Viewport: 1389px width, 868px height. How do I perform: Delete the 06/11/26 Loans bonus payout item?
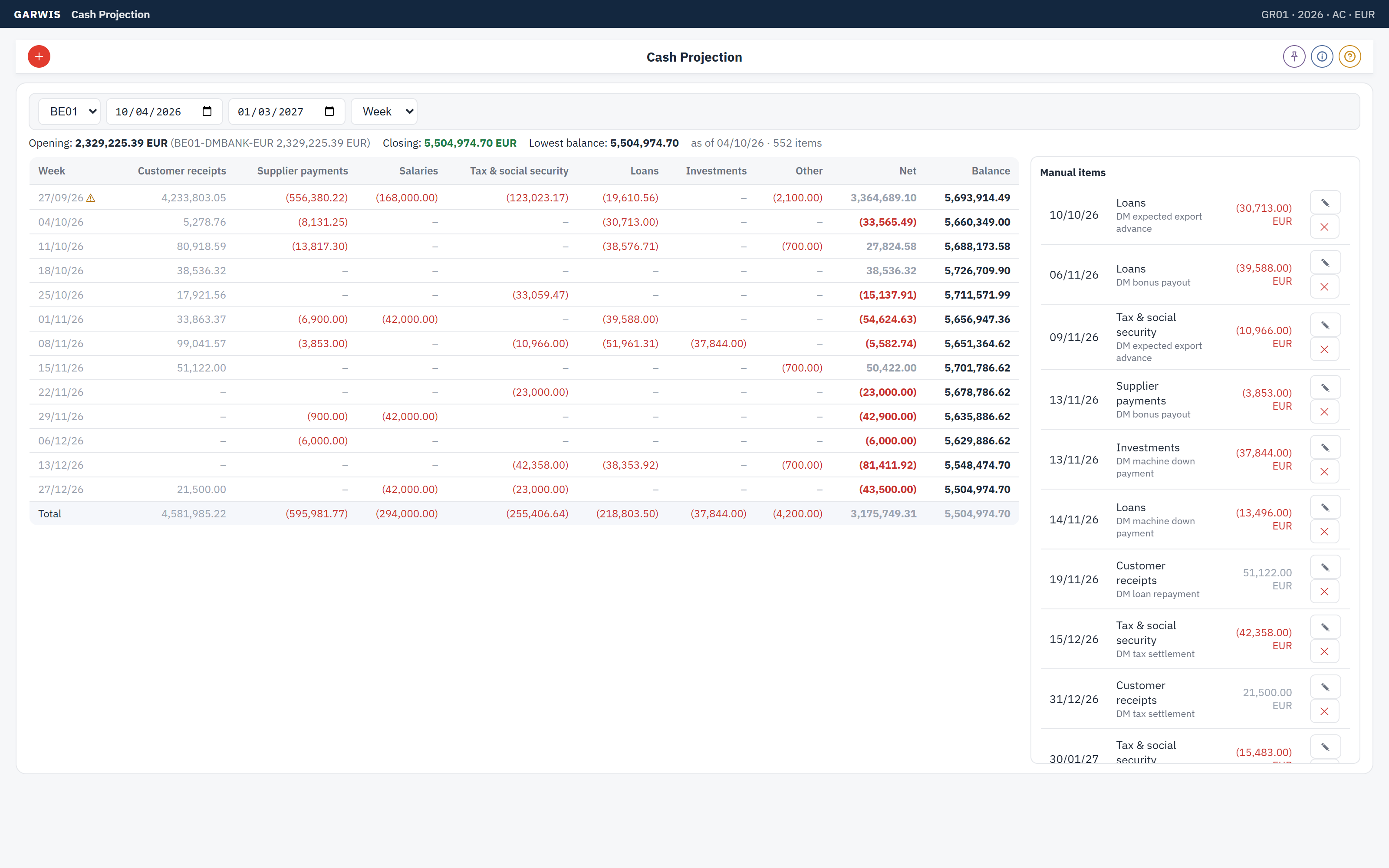pos(1325,286)
